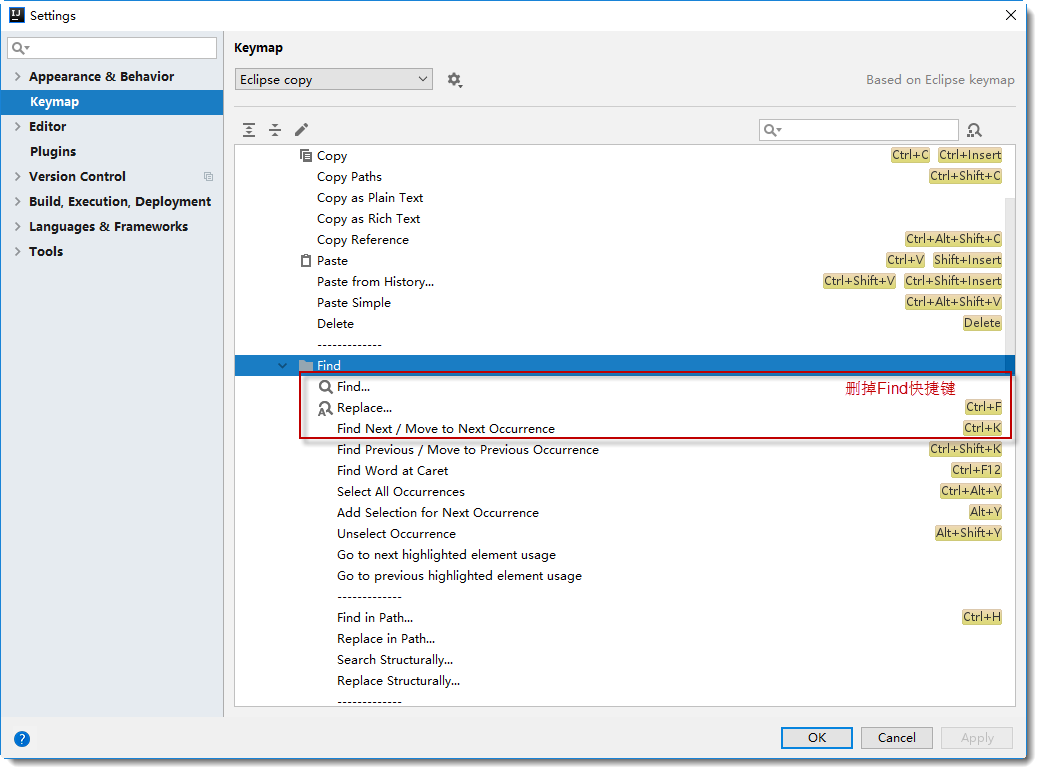Click the Ctrl+Insert shortcut badge

(x=970, y=155)
